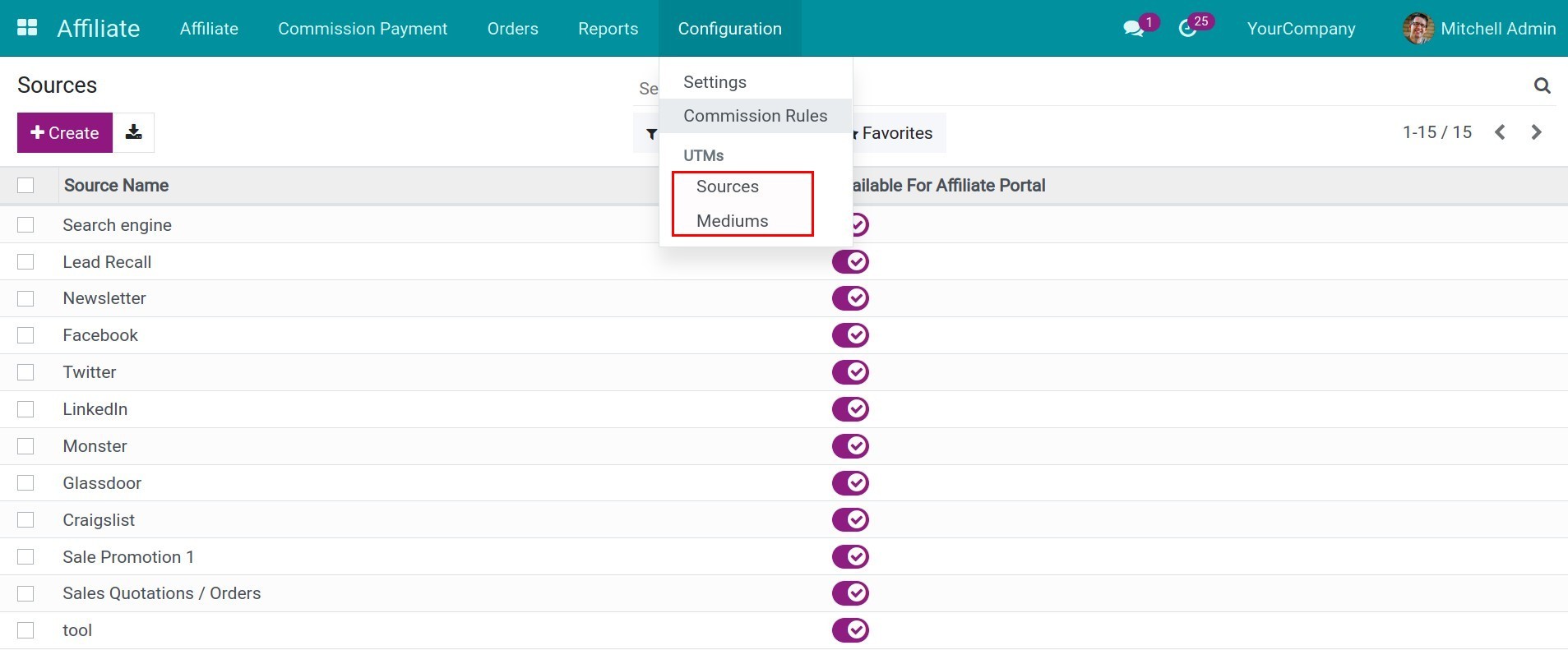Click the search magnifier icon
This screenshot has height=650, width=1568.
[1542, 85]
